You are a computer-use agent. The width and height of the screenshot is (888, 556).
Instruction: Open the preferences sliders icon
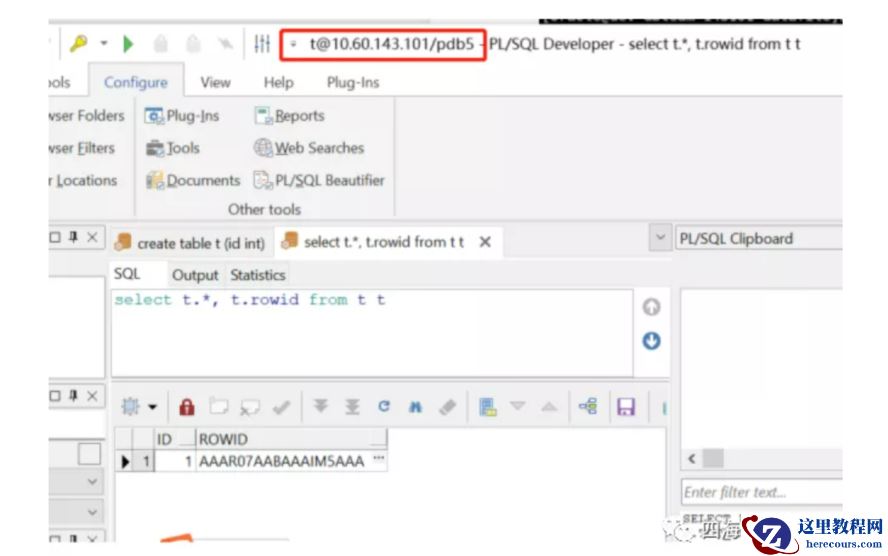tap(262, 44)
